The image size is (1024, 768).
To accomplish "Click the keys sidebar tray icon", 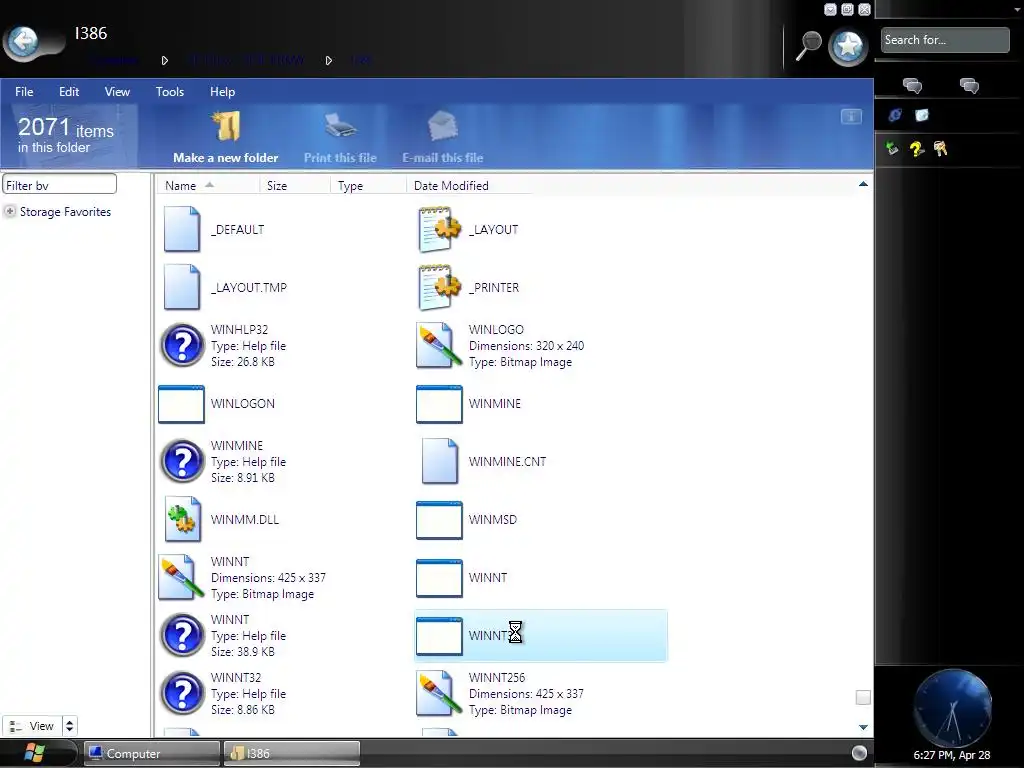I will point(940,149).
